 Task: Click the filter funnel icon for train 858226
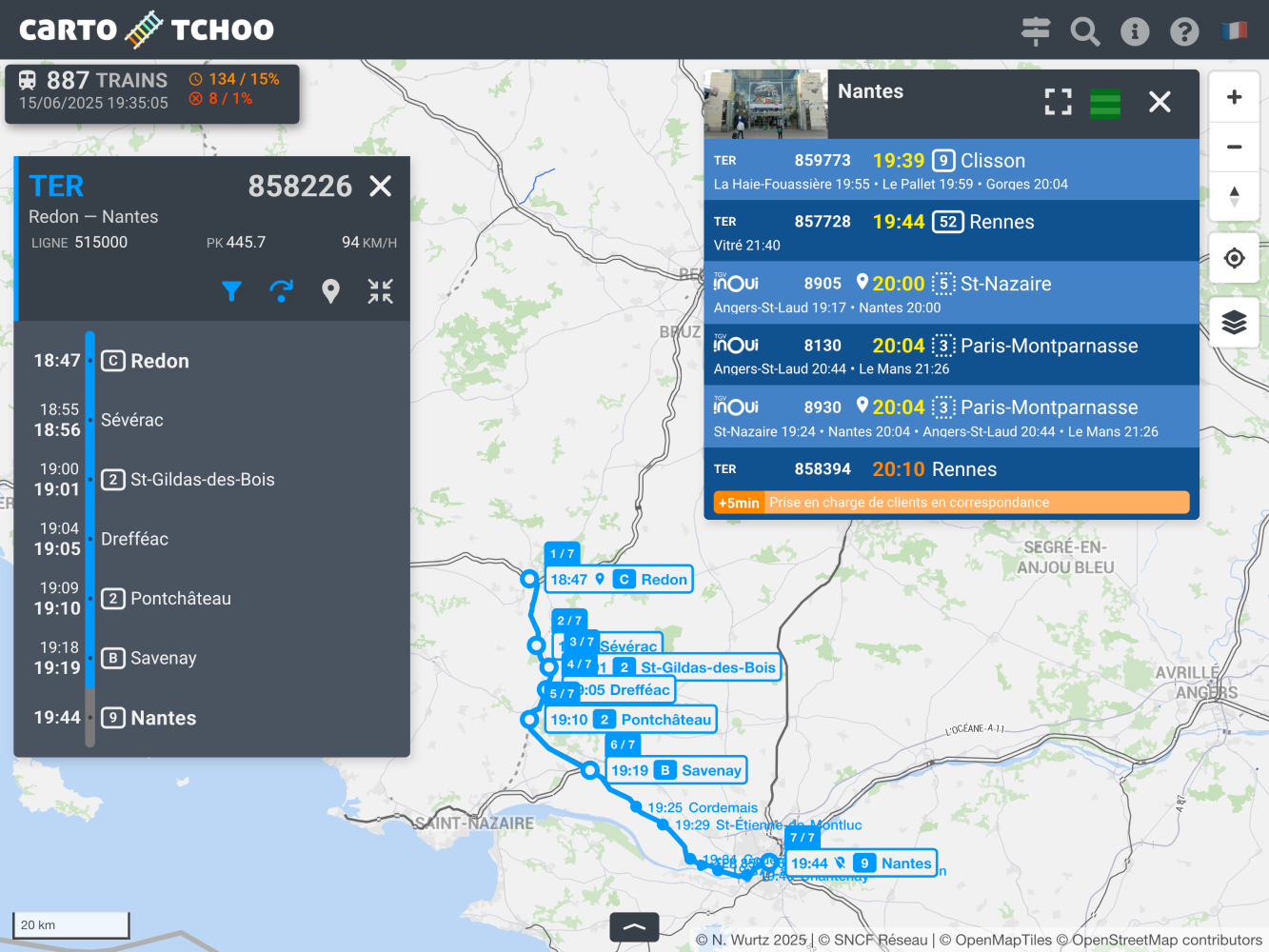tap(231, 291)
